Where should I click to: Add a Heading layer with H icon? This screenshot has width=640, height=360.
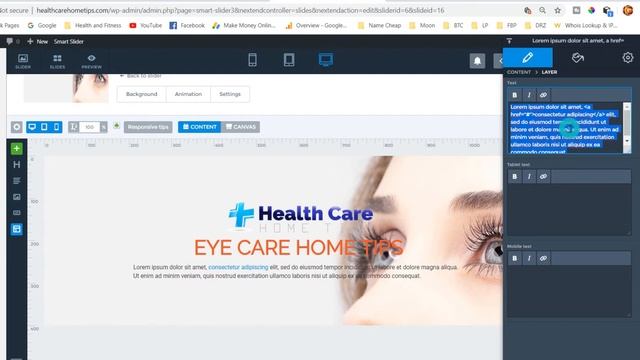(17, 164)
